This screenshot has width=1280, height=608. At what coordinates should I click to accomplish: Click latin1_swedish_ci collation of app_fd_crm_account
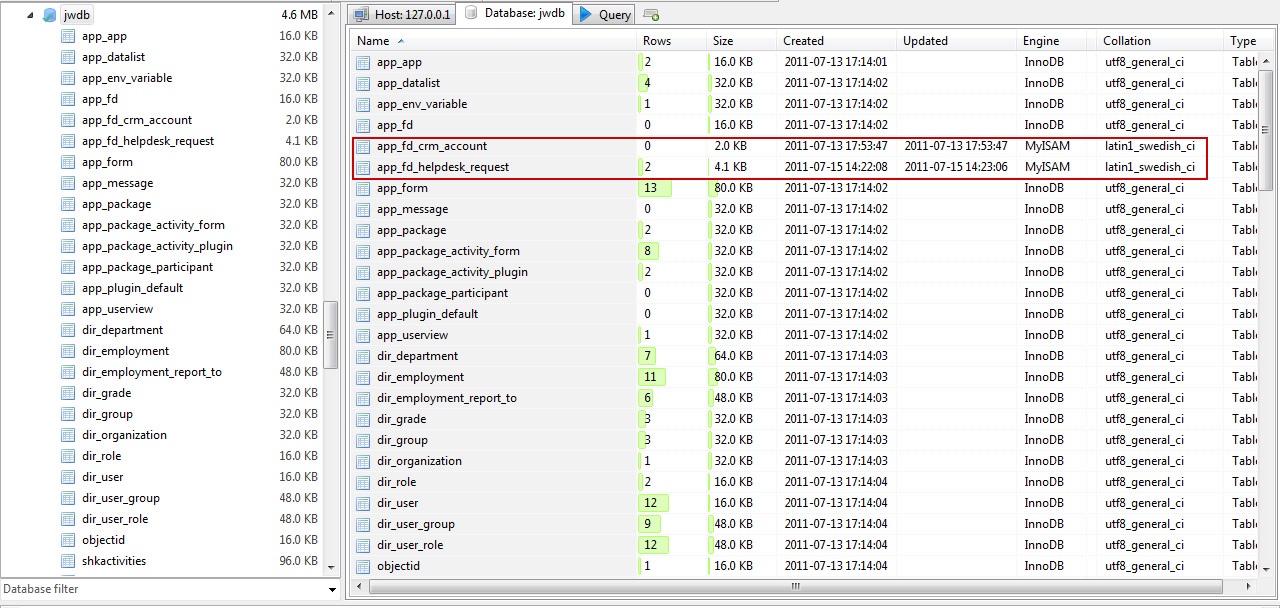(1149, 146)
